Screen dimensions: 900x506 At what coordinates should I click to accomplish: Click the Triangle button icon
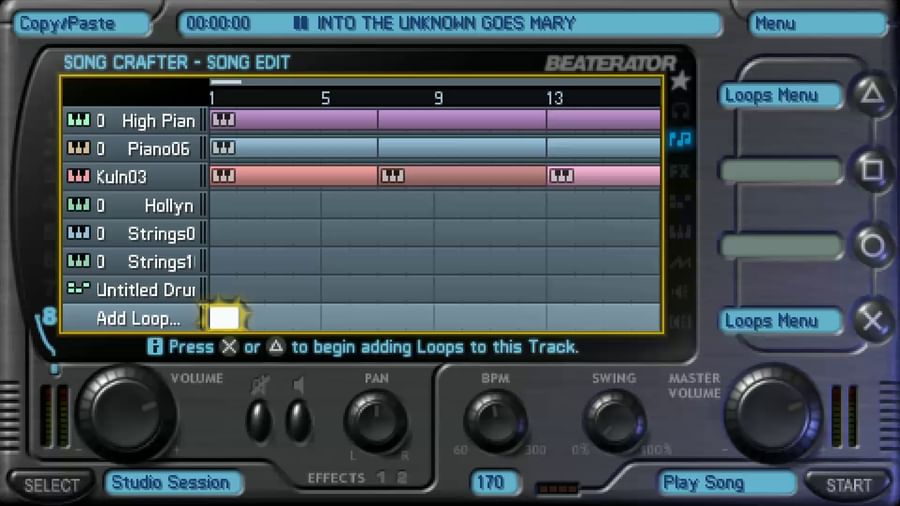pyautogui.click(x=872, y=94)
